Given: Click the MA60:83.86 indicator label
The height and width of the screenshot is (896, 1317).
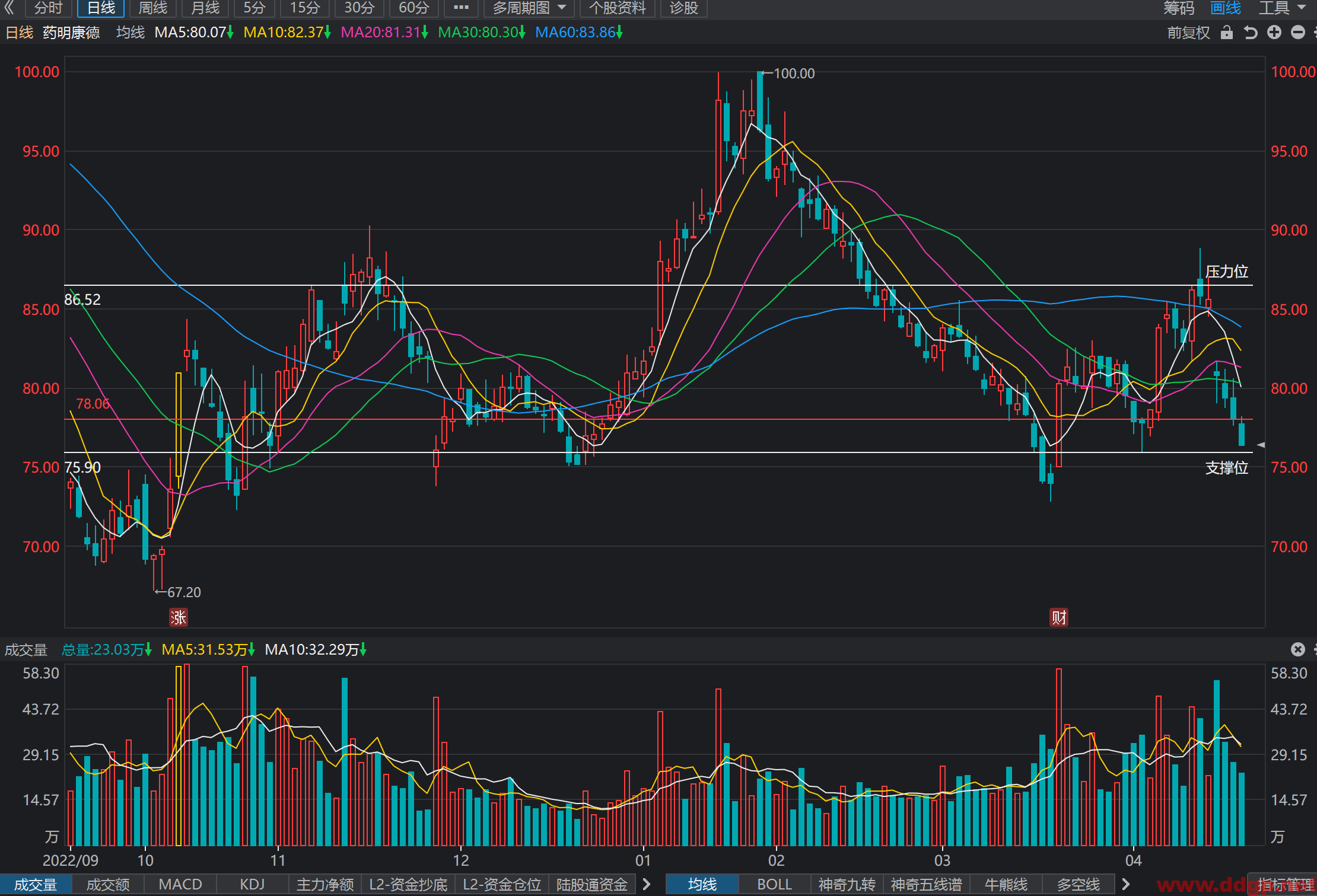Looking at the screenshot, I should pos(579,33).
